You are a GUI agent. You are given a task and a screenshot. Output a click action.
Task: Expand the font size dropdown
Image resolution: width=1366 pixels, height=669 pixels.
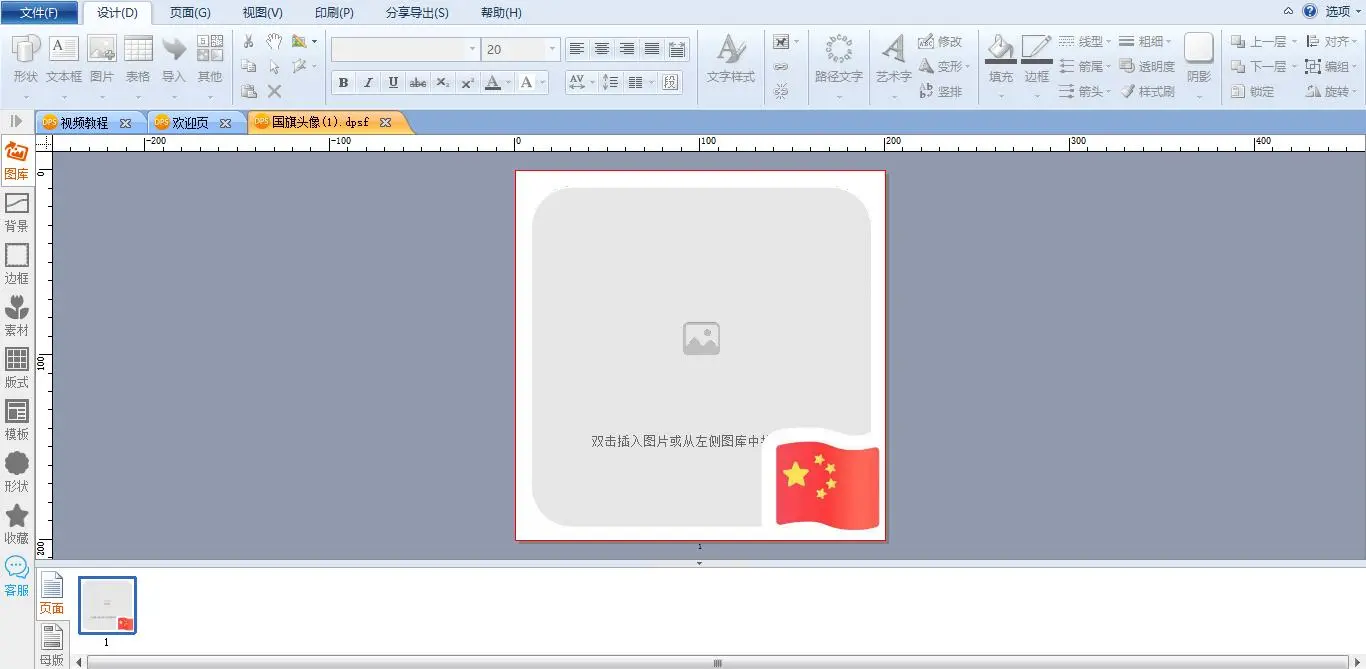click(x=552, y=49)
